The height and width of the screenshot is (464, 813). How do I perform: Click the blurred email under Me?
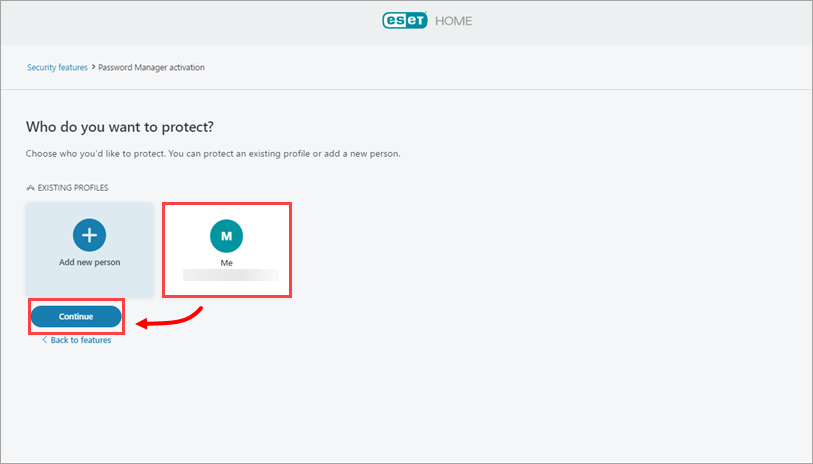click(x=231, y=275)
